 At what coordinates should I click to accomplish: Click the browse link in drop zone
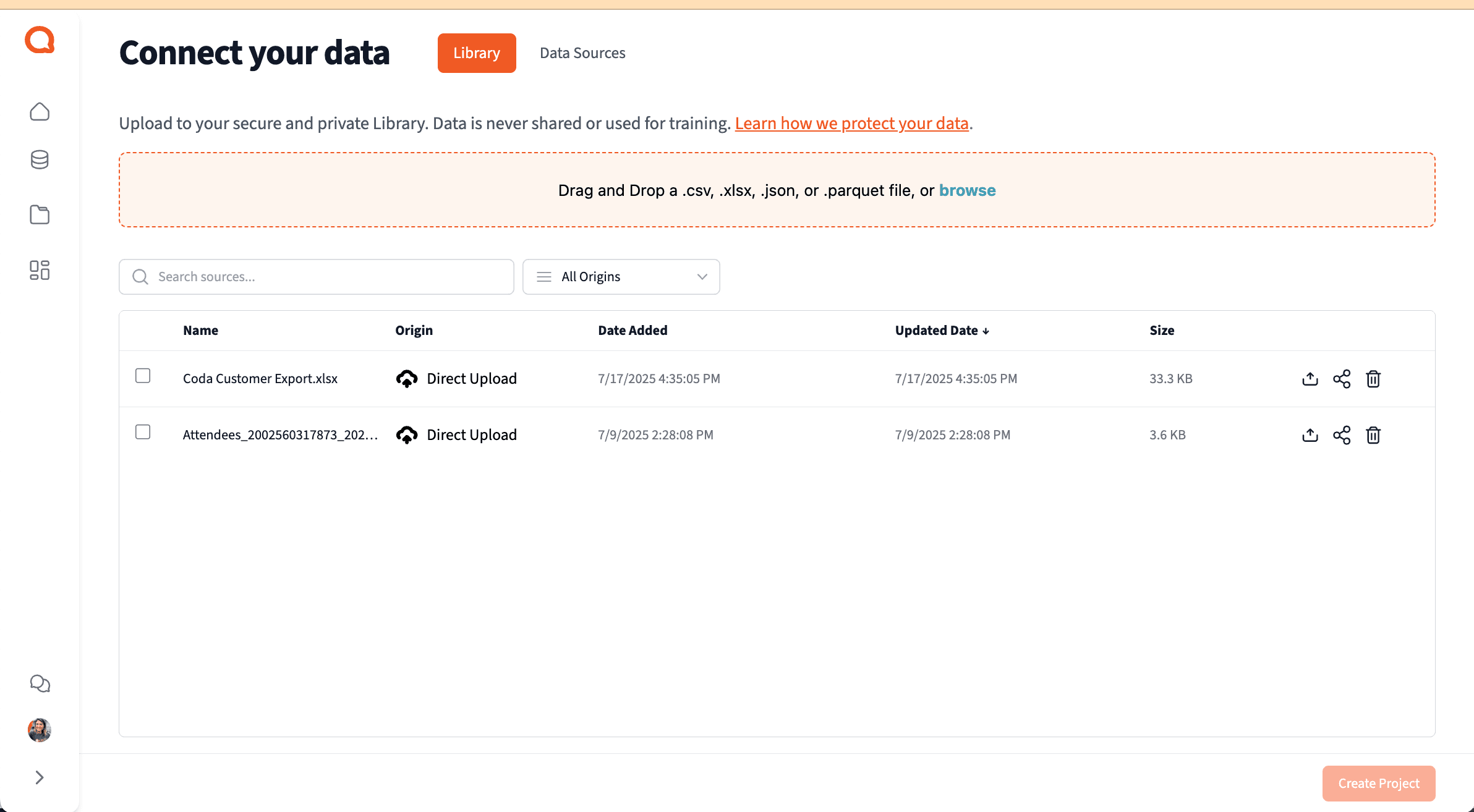click(x=967, y=190)
